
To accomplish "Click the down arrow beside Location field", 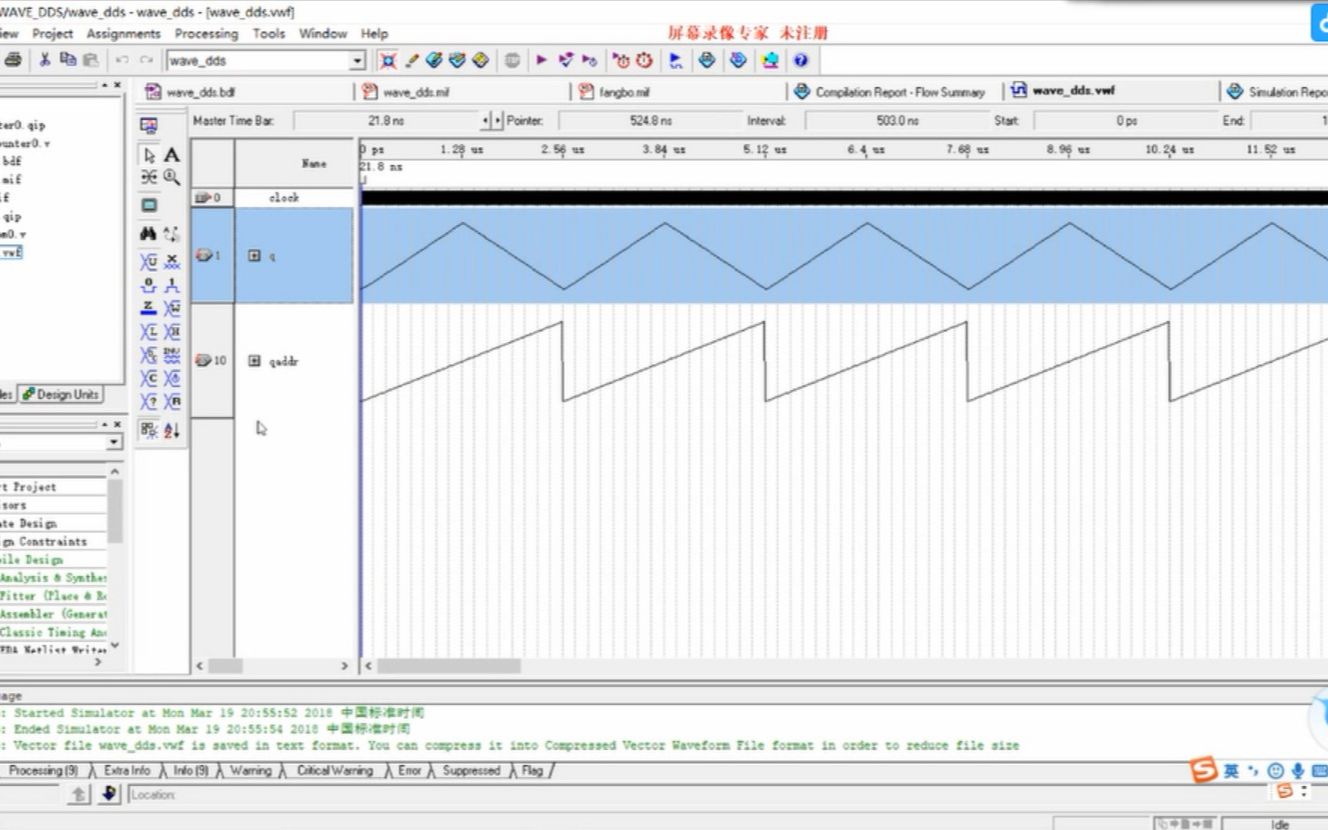I will 110,795.
